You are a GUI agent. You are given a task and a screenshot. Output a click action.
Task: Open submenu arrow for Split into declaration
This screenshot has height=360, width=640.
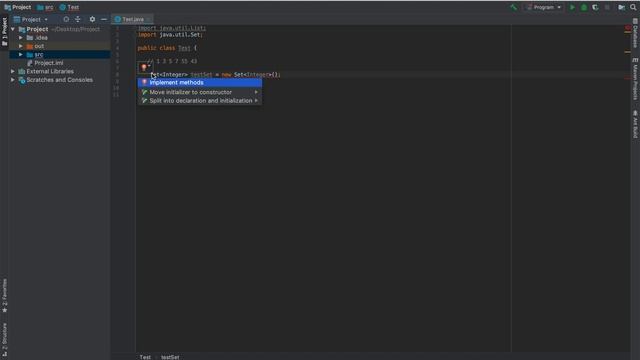point(256,100)
